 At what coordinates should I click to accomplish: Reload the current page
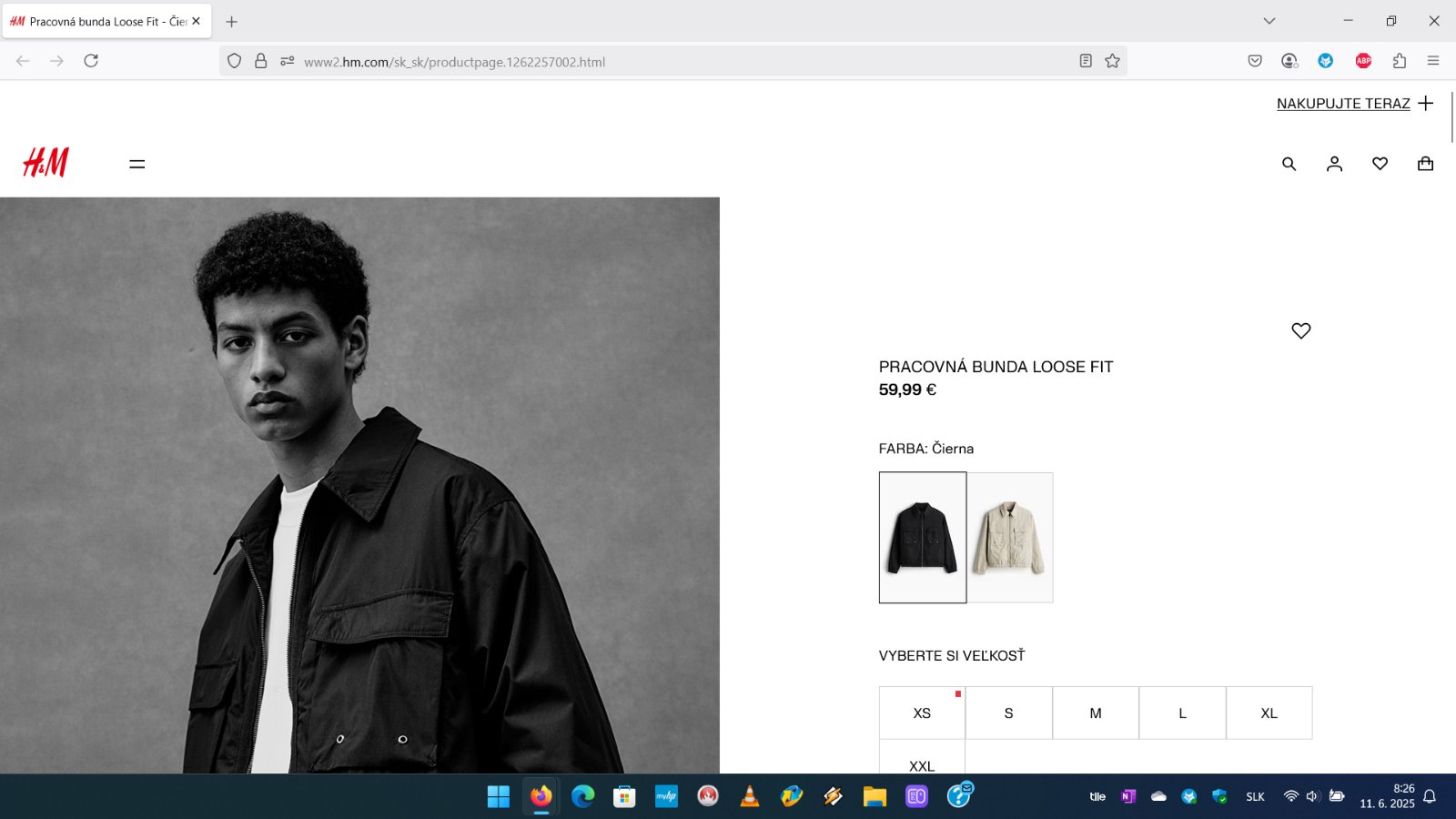point(91,61)
